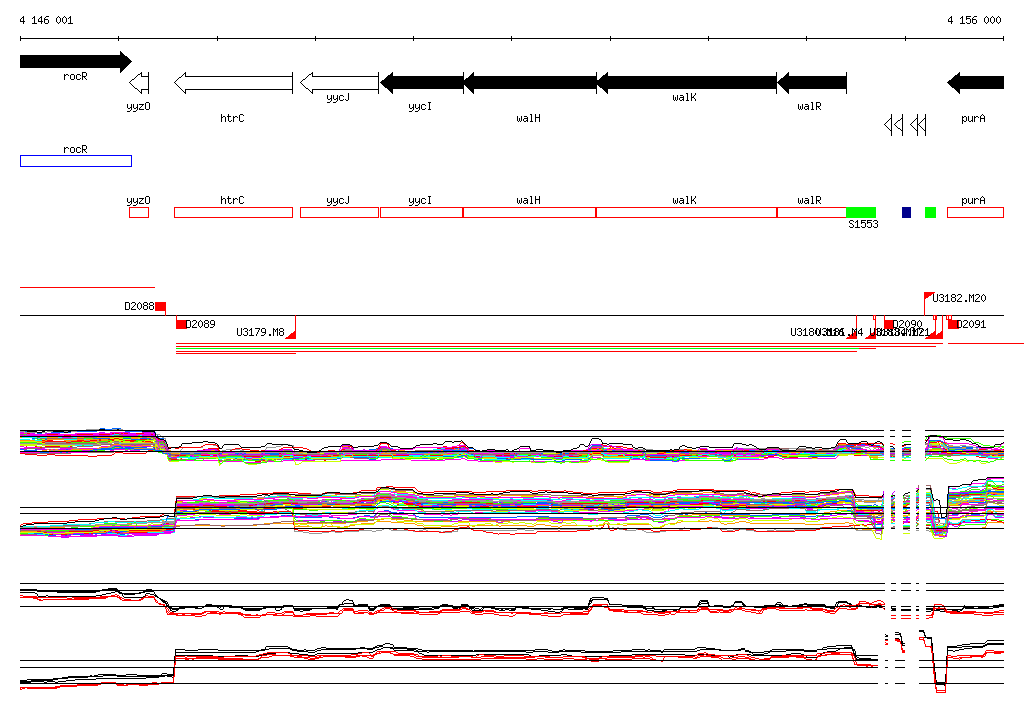Click the U3182.M20 text label
This screenshot has height=714, width=1024.
point(959,298)
